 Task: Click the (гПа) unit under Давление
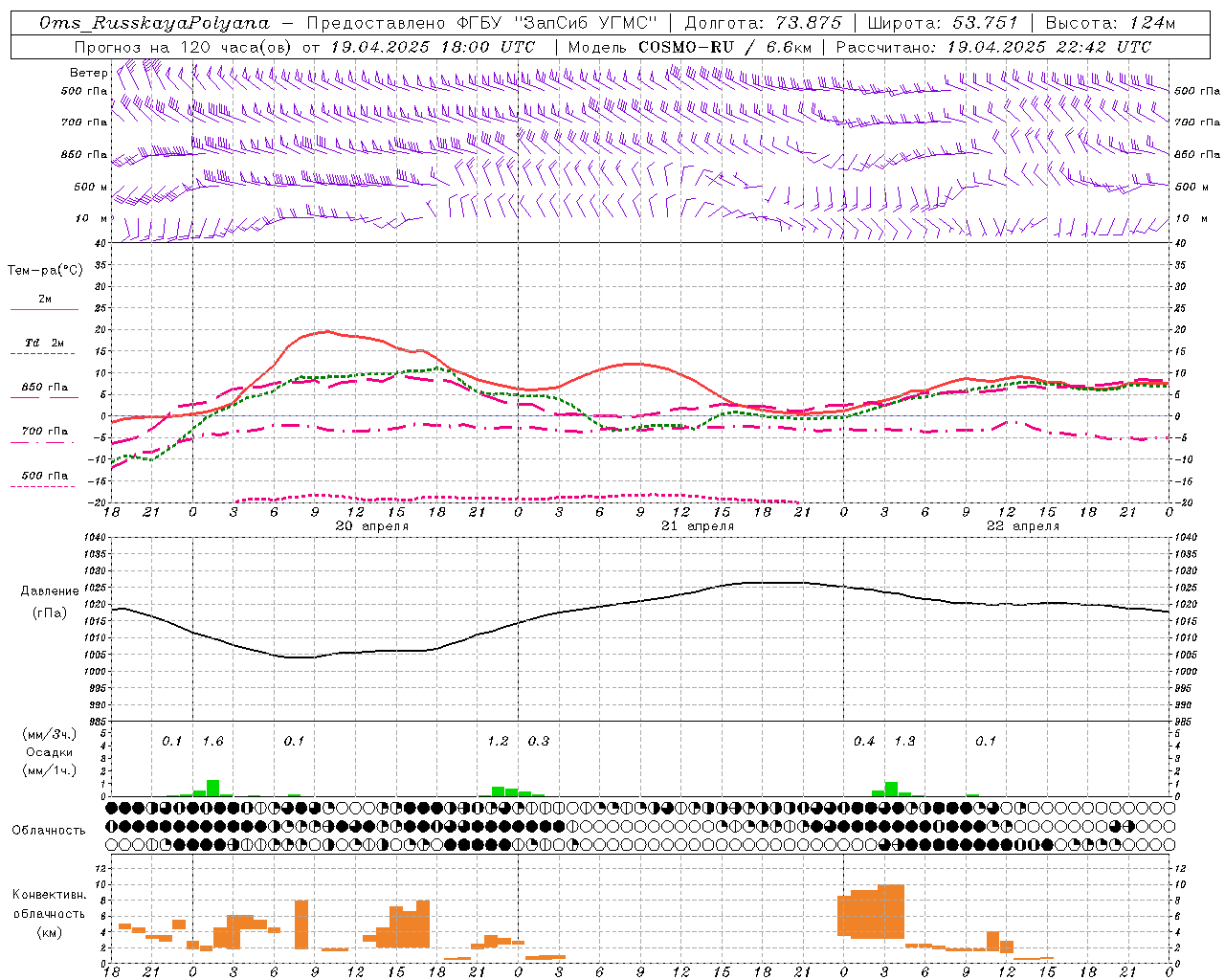pyautogui.click(x=50, y=613)
